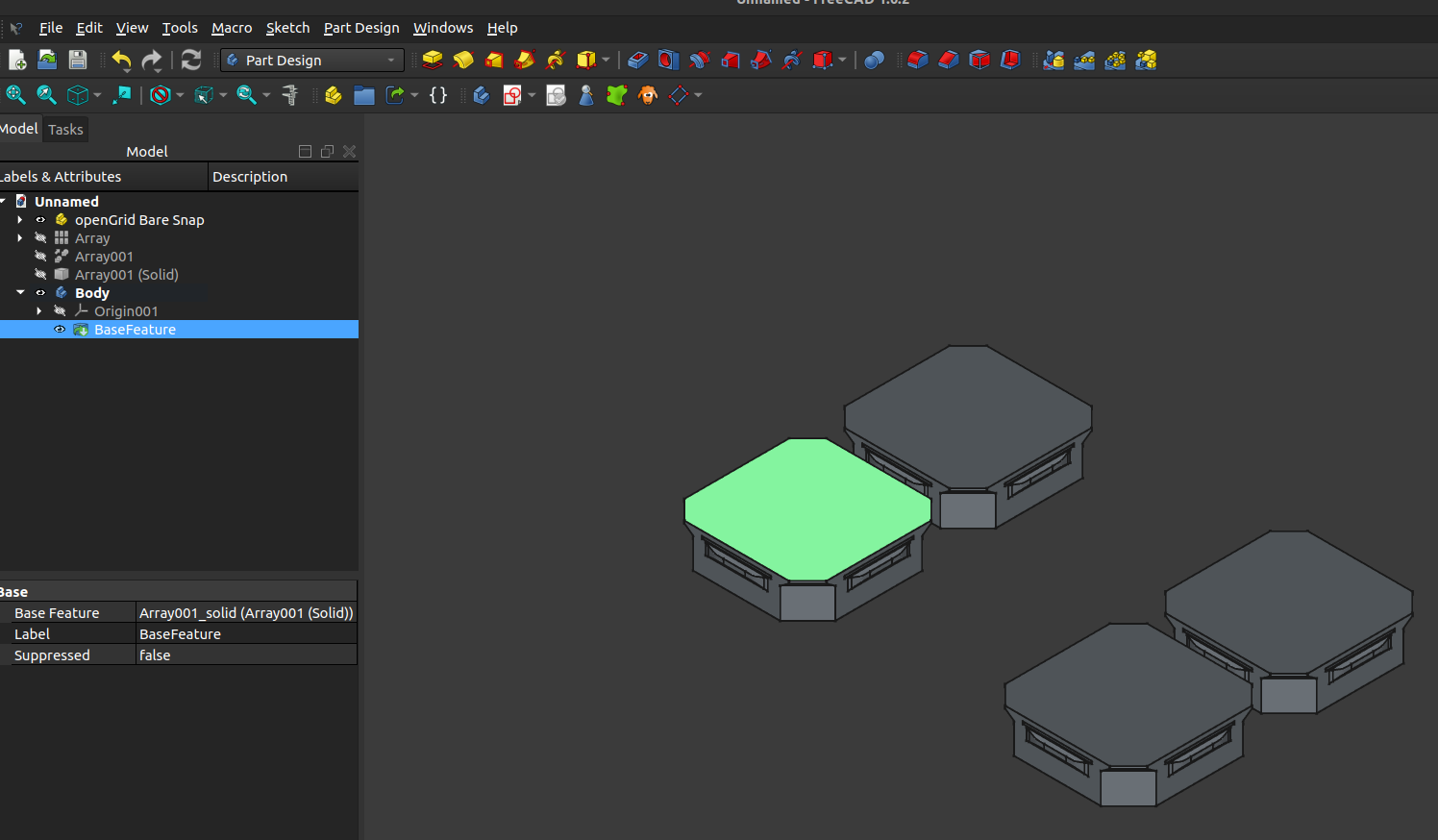Click the Refresh recompute icon

(191, 60)
